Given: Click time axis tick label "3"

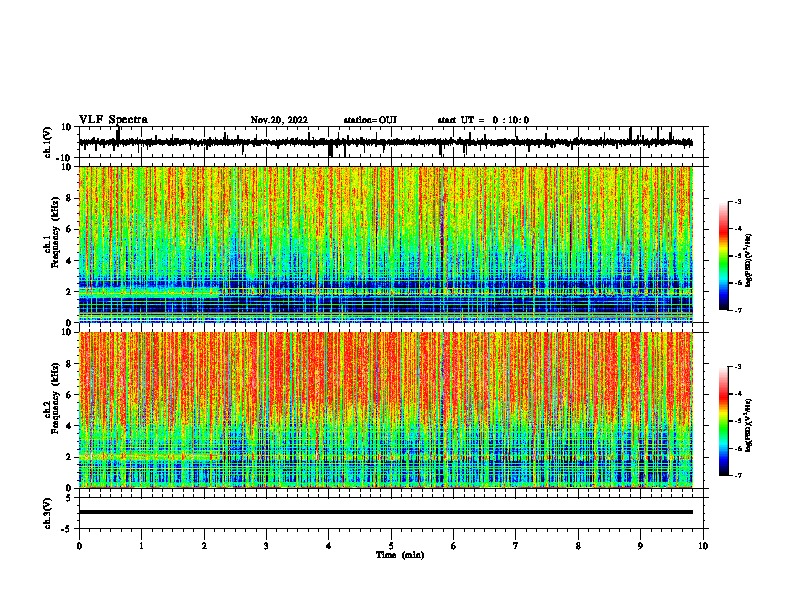Looking at the screenshot, I should [x=266, y=546].
